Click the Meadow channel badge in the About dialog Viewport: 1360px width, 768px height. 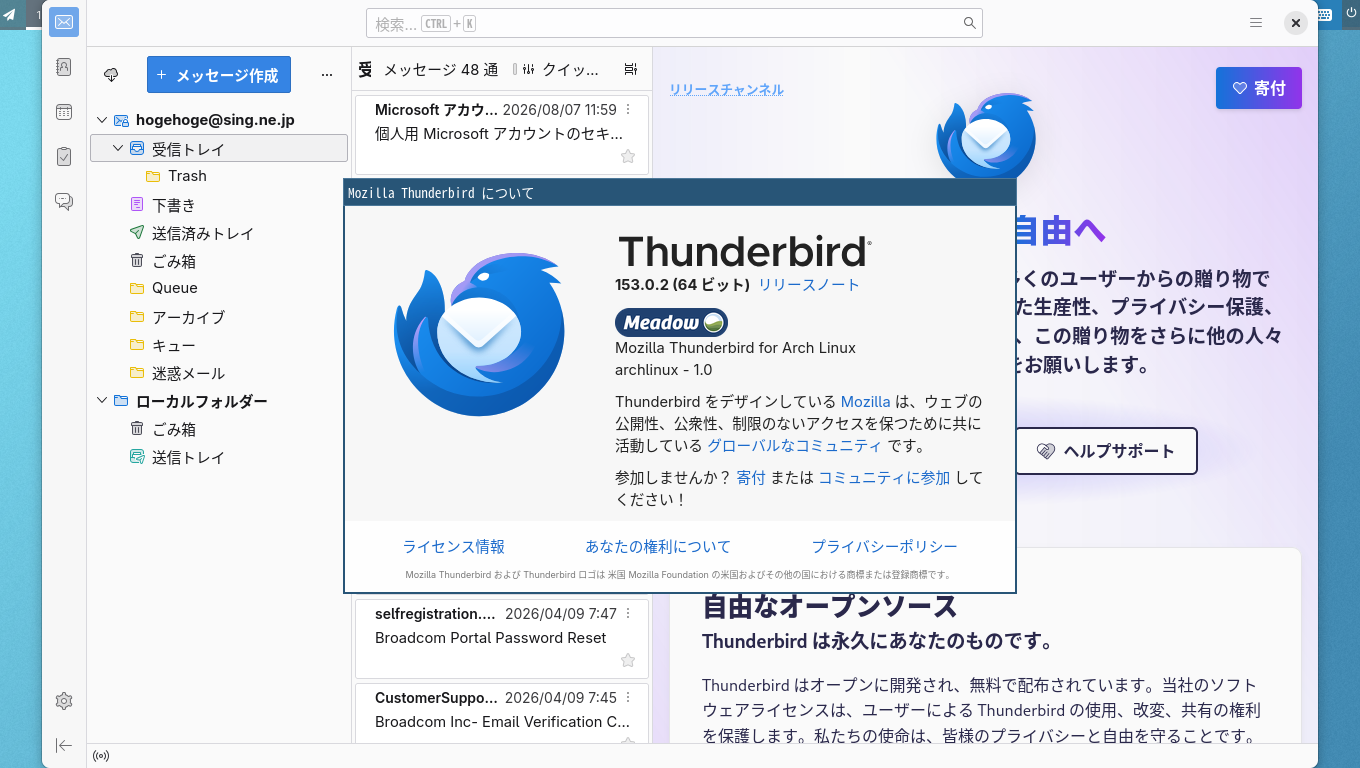click(671, 322)
